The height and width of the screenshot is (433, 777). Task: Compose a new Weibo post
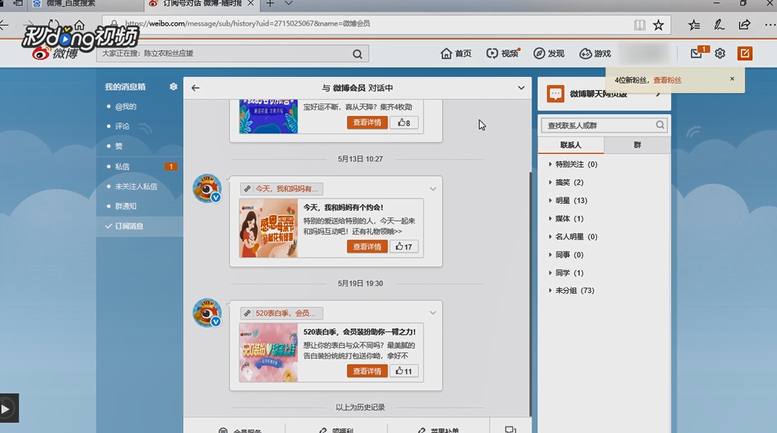tap(745, 53)
